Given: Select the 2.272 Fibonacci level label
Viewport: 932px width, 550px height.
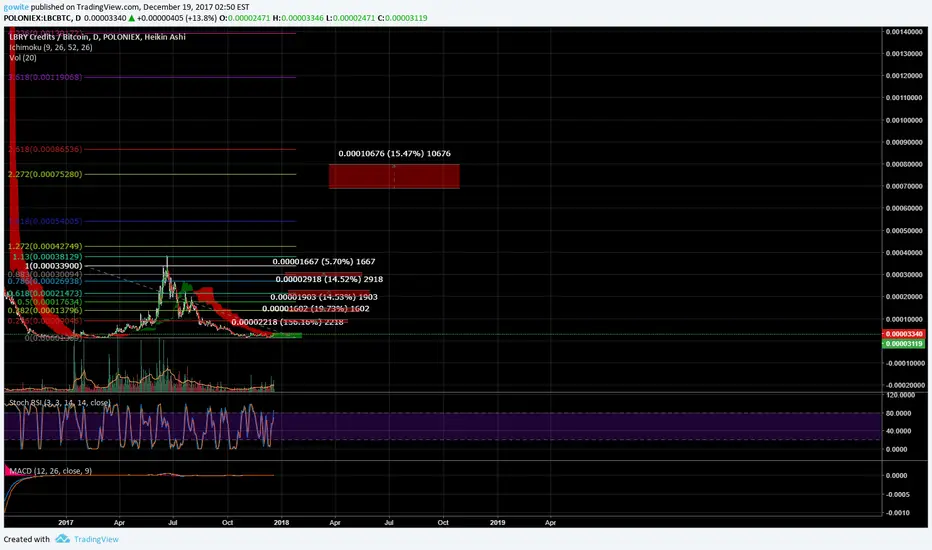Looking at the screenshot, I should (x=45, y=174).
